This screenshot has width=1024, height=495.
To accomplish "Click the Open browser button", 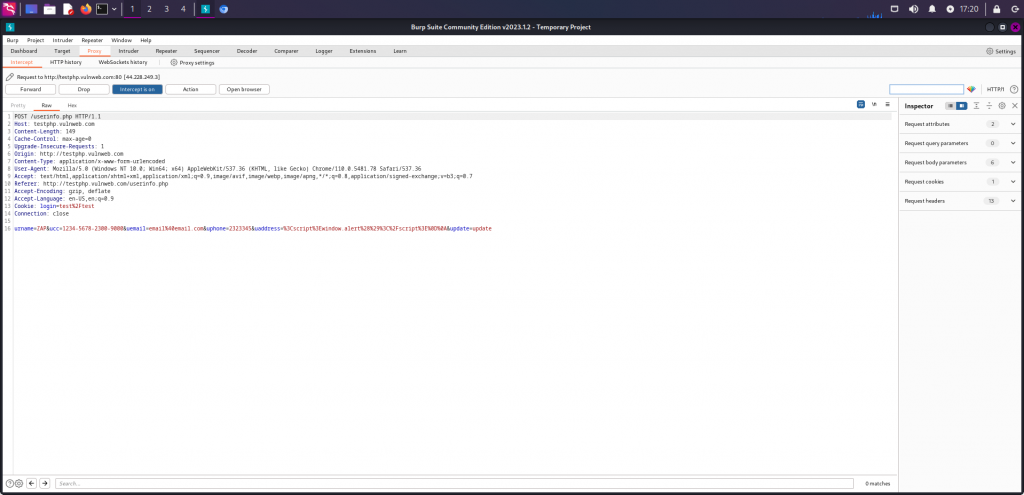I will (244, 89).
